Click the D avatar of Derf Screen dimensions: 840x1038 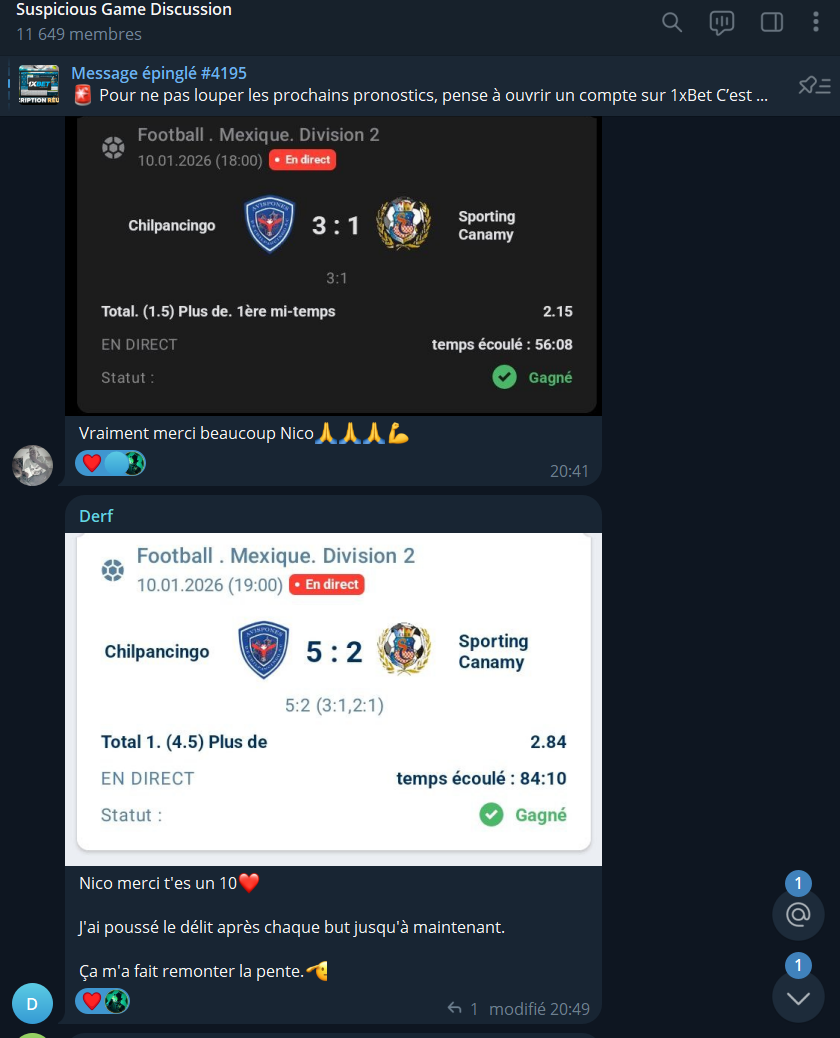(x=32, y=1004)
